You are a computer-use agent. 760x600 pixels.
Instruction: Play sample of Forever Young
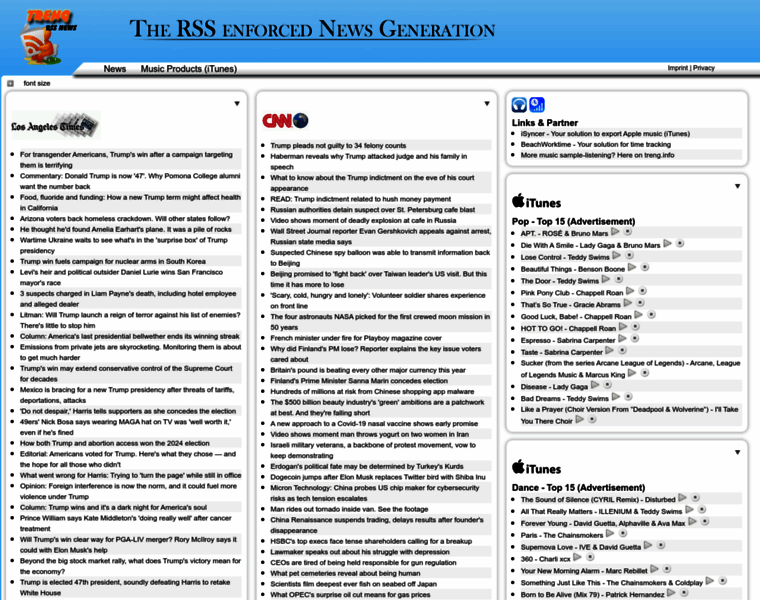(693, 521)
